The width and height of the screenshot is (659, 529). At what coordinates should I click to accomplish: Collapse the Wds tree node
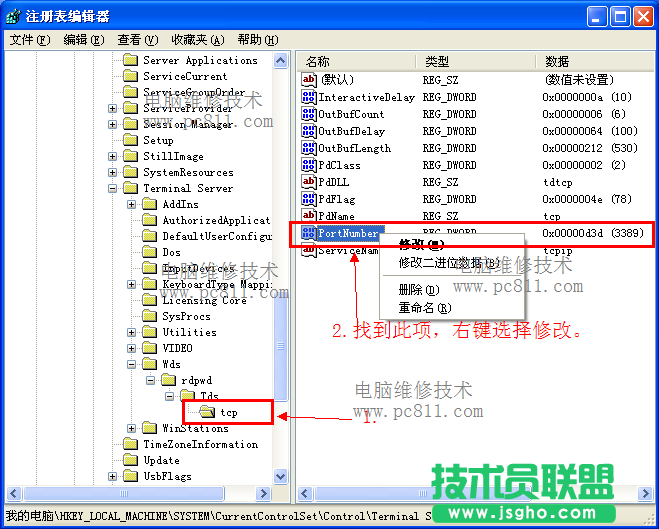tap(131, 364)
